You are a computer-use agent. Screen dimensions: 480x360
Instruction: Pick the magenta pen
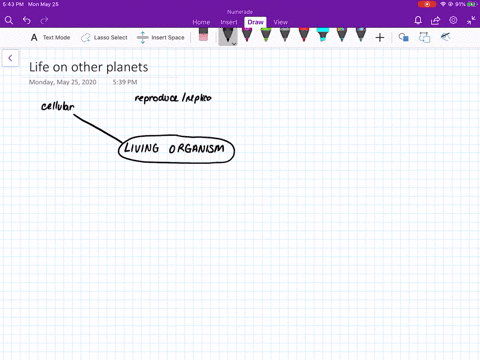click(x=247, y=35)
